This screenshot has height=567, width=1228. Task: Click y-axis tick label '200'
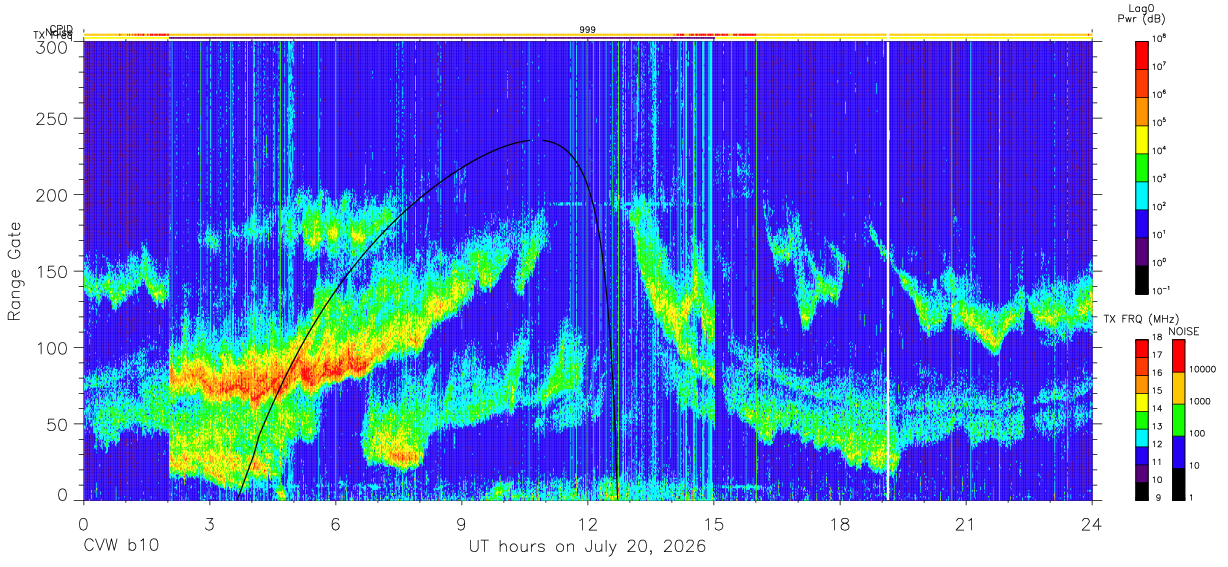coord(52,195)
